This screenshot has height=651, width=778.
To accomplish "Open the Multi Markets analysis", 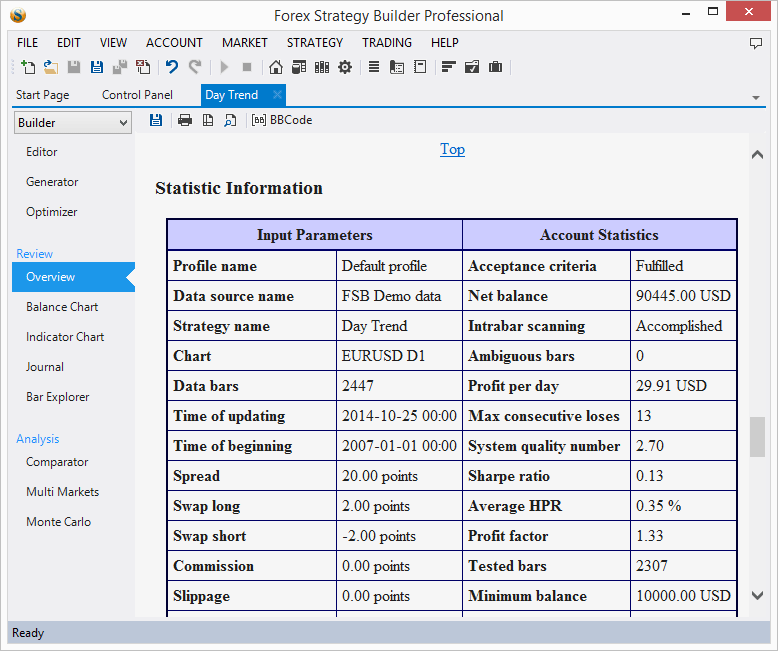I will tap(63, 492).
